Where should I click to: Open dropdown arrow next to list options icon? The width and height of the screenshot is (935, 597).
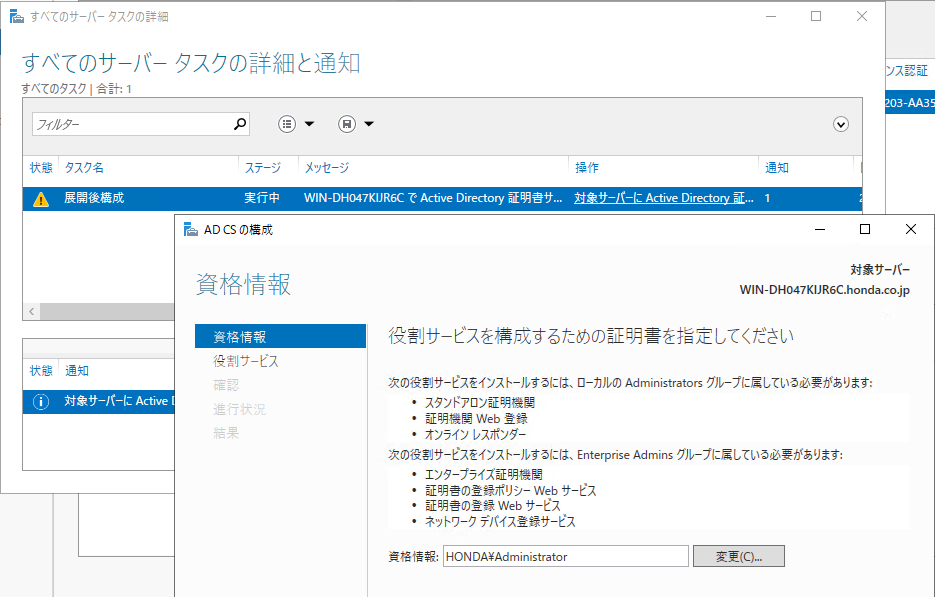[x=309, y=124]
